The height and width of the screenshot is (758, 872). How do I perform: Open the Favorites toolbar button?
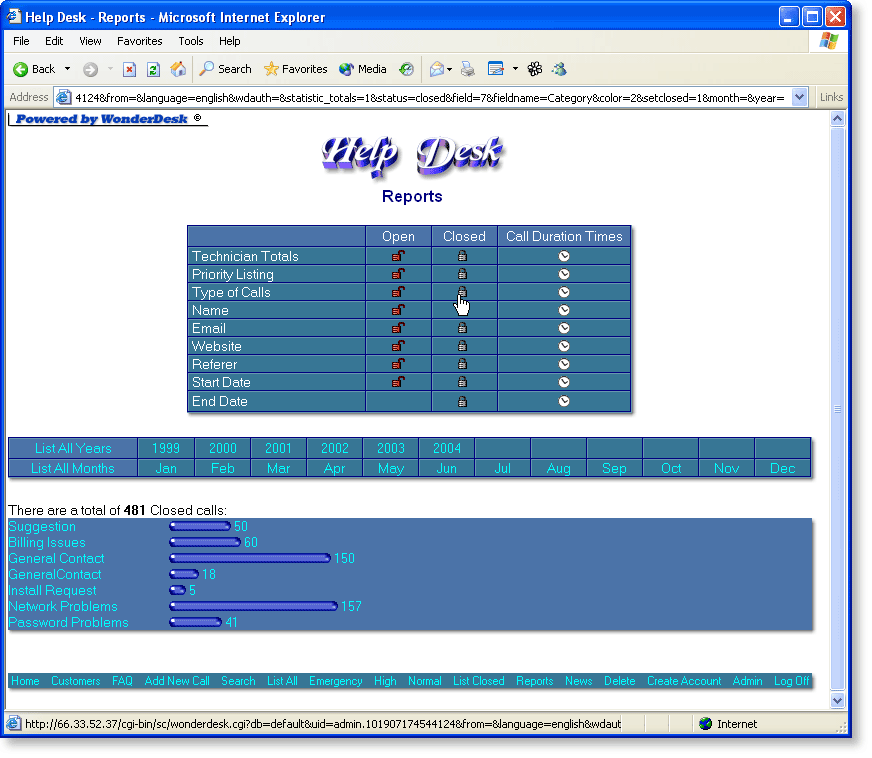[295, 69]
